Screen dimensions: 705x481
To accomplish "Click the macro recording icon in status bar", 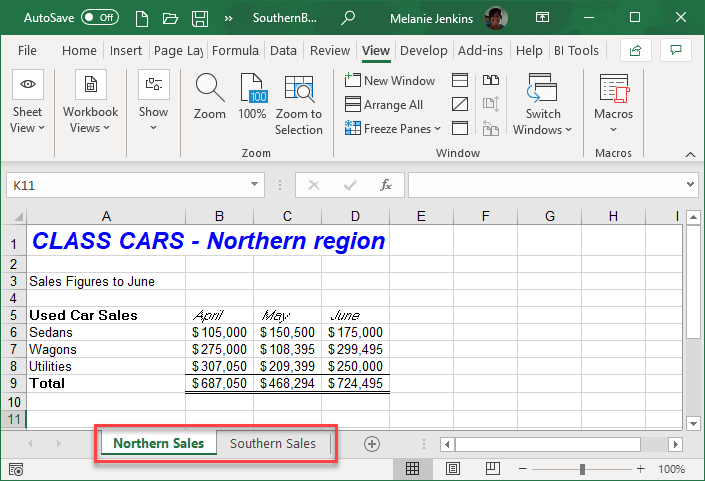I will pos(16,470).
